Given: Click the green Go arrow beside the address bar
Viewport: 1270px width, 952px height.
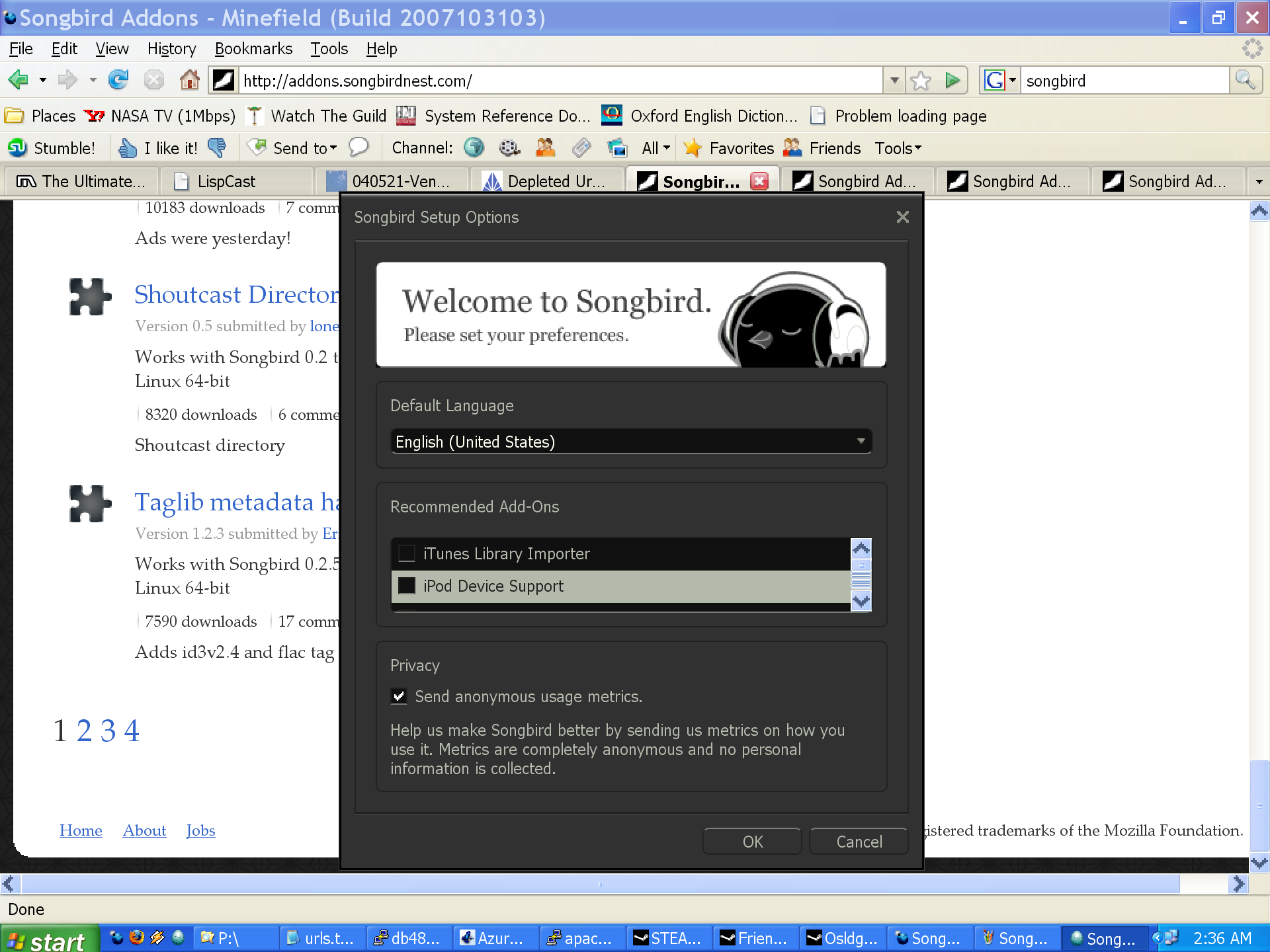Looking at the screenshot, I should coord(952,81).
